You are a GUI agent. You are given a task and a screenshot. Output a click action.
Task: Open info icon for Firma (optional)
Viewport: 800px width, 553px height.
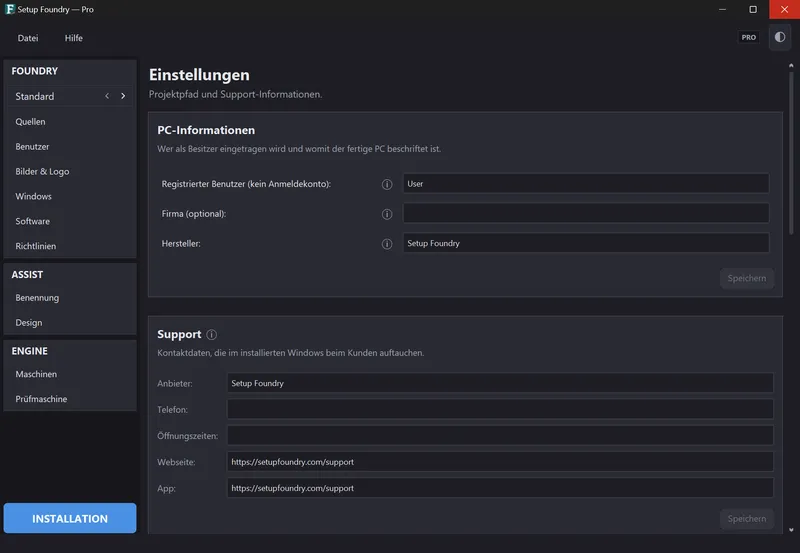pyautogui.click(x=387, y=214)
